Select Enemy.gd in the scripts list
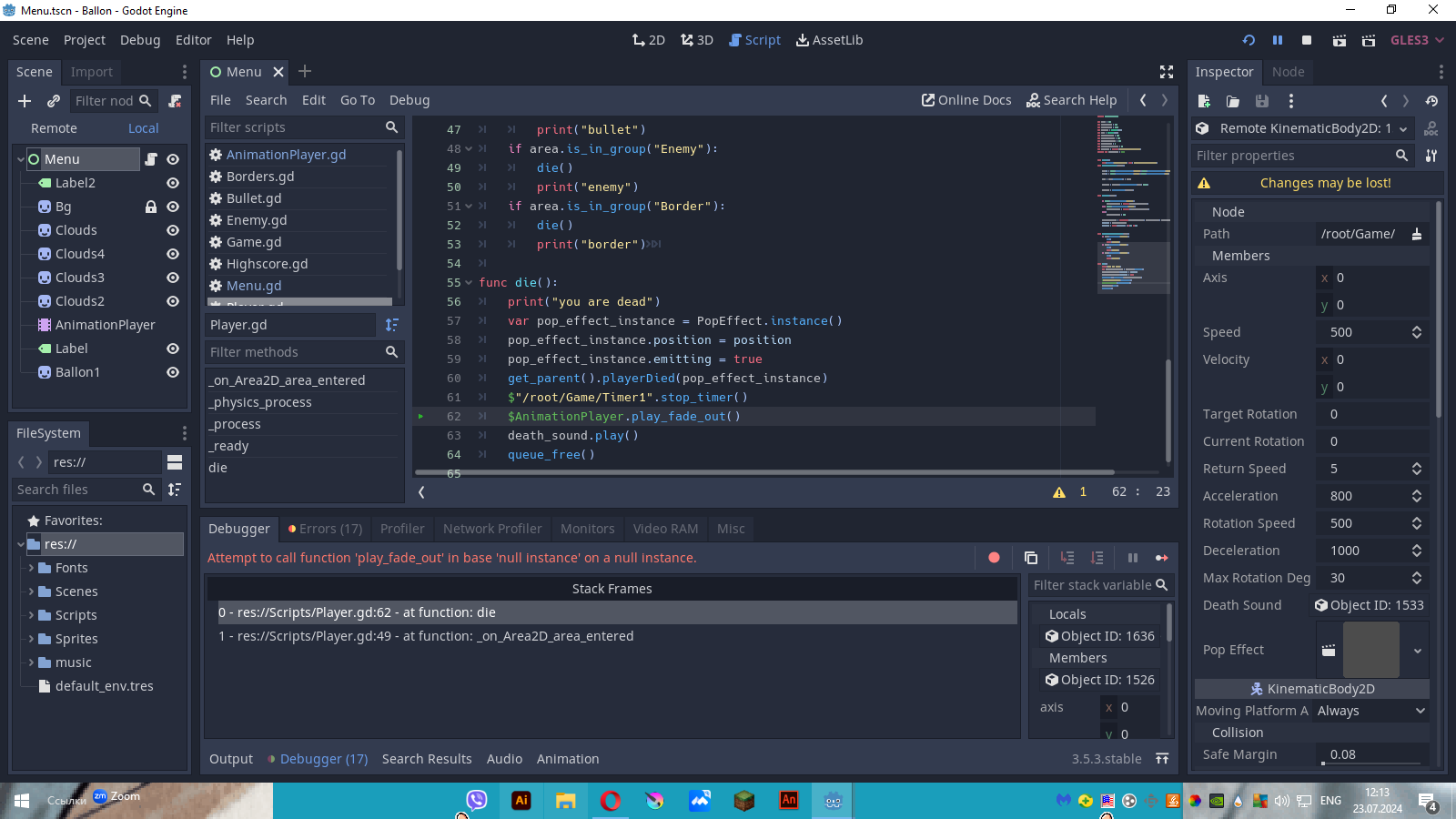The image size is (1456, 819). pos(257,220)
